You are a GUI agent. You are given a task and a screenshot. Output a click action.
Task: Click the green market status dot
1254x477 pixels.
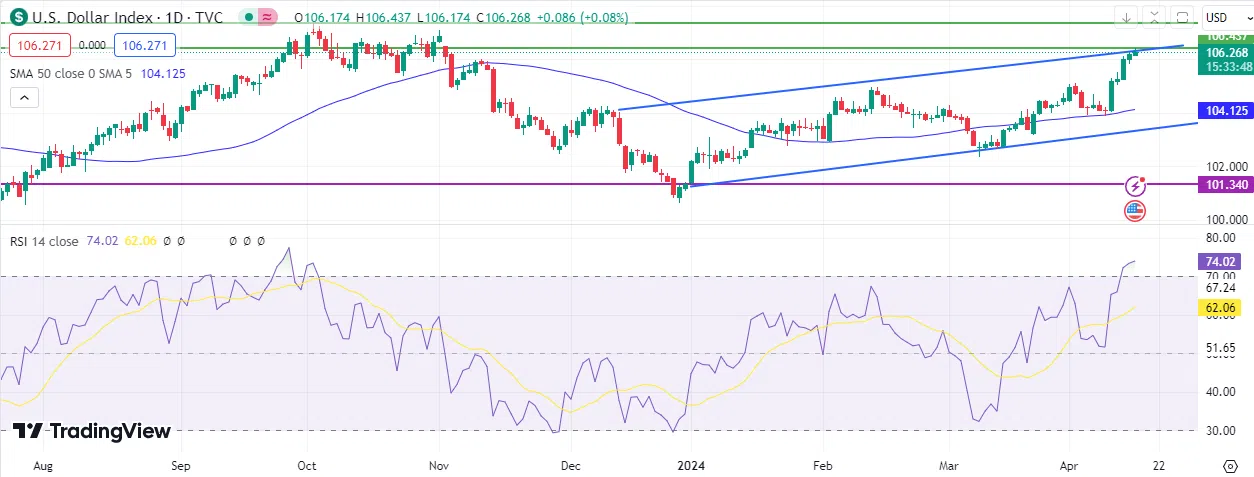[x=247, y=17]
